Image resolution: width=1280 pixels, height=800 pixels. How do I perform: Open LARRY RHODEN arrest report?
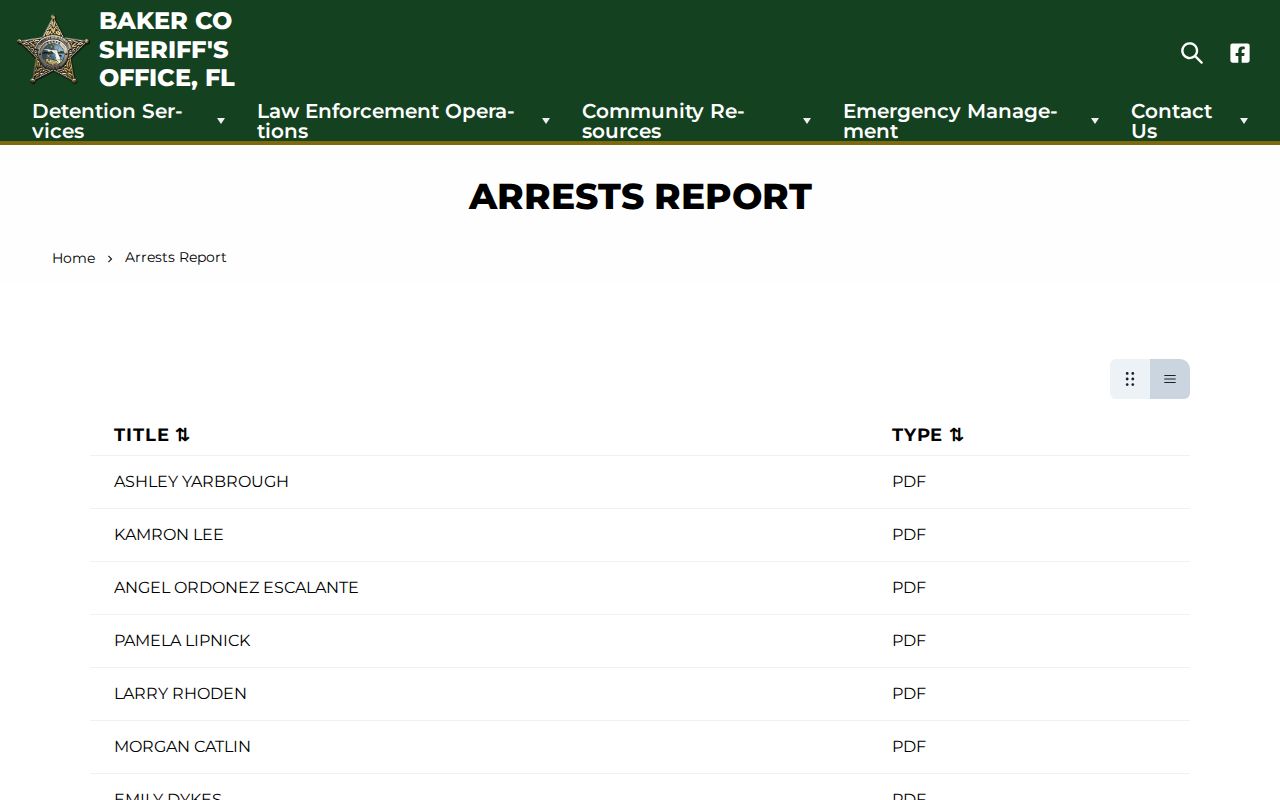(x=180, y=694)
